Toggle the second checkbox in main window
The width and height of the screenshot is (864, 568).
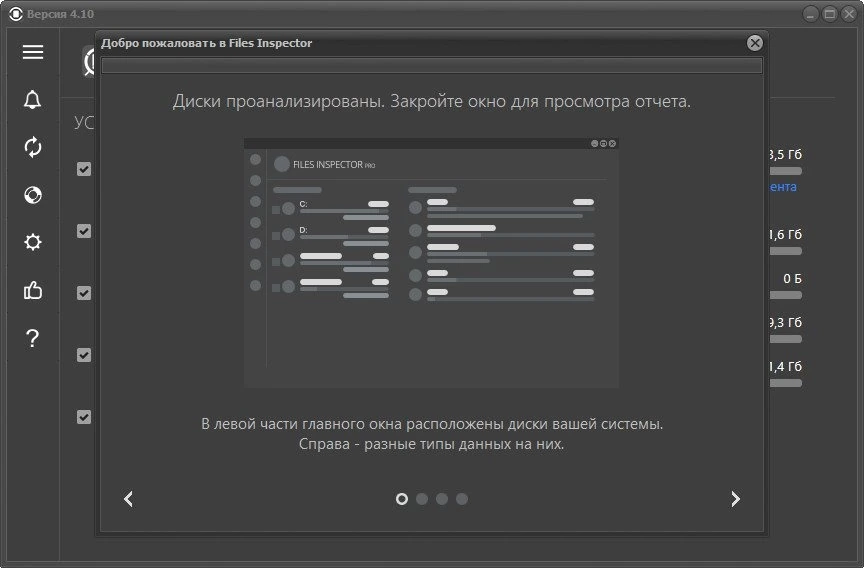click(84, 231)
